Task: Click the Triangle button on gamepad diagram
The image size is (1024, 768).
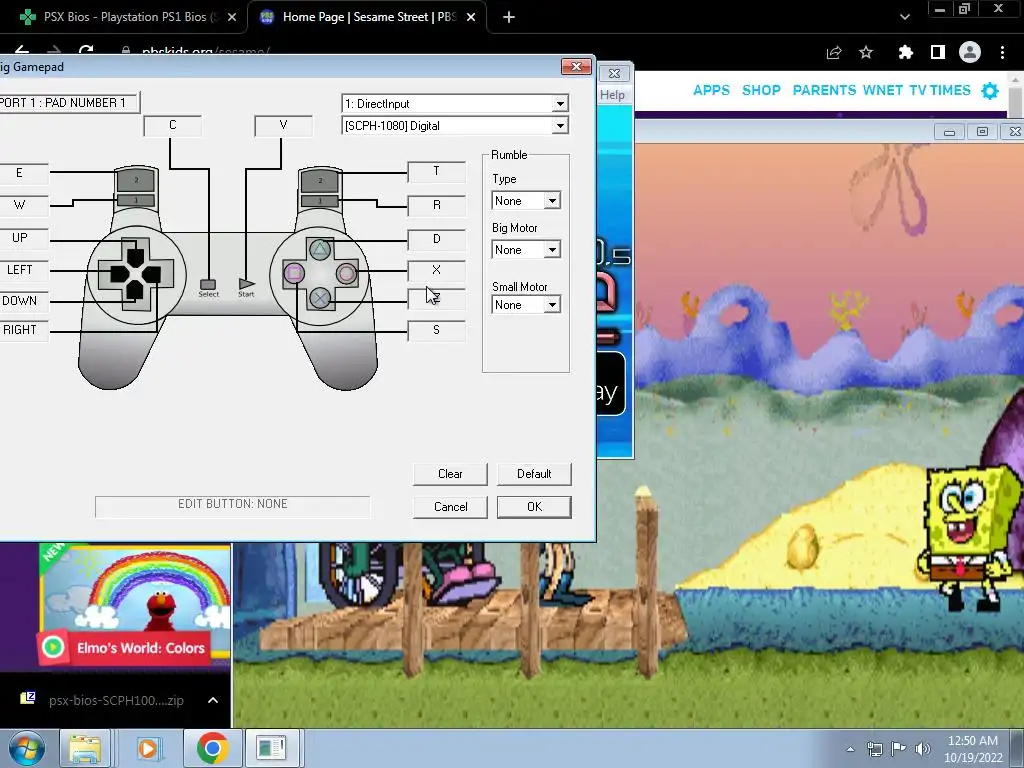Action: (320, 249)
